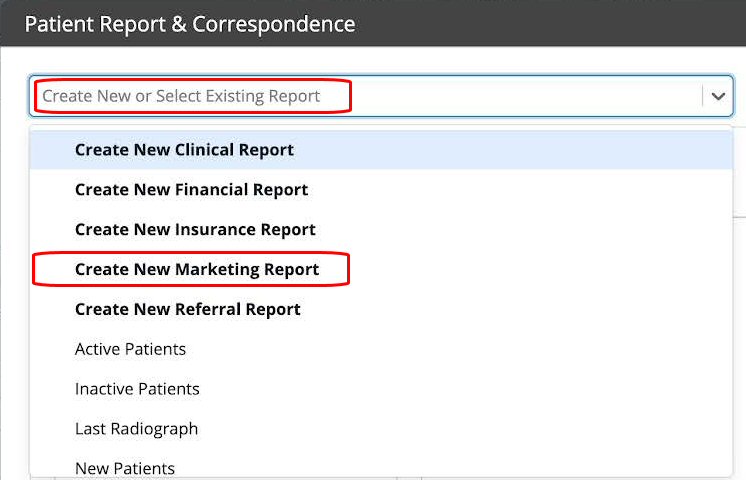Choose Create New Financial Report
This screenshot has width=746, height=480.
381,190
